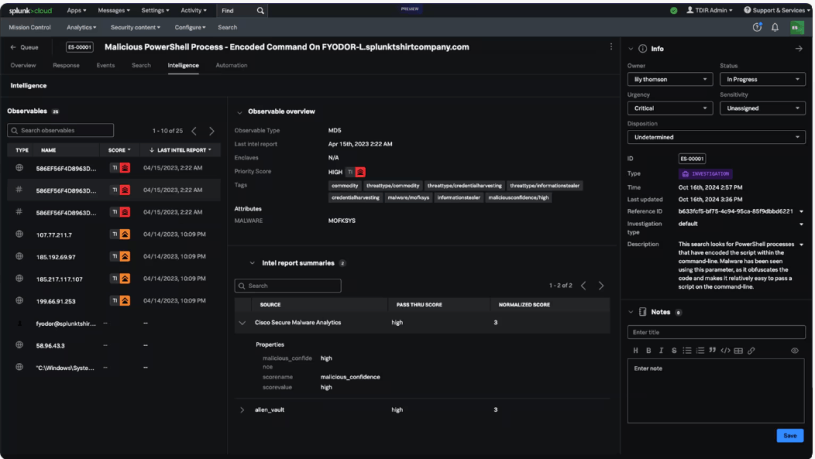Click the Enter title note field
Image resolution: width=815 pixels, height=459 pixels.
tap(716, 332)
